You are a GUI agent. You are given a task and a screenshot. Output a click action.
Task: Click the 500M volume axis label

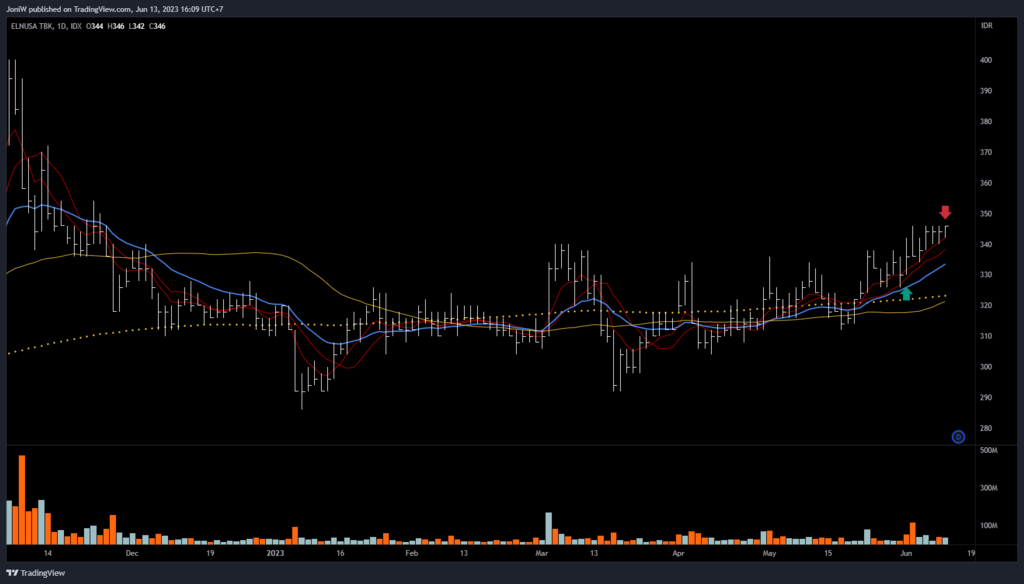pos(988,451)
